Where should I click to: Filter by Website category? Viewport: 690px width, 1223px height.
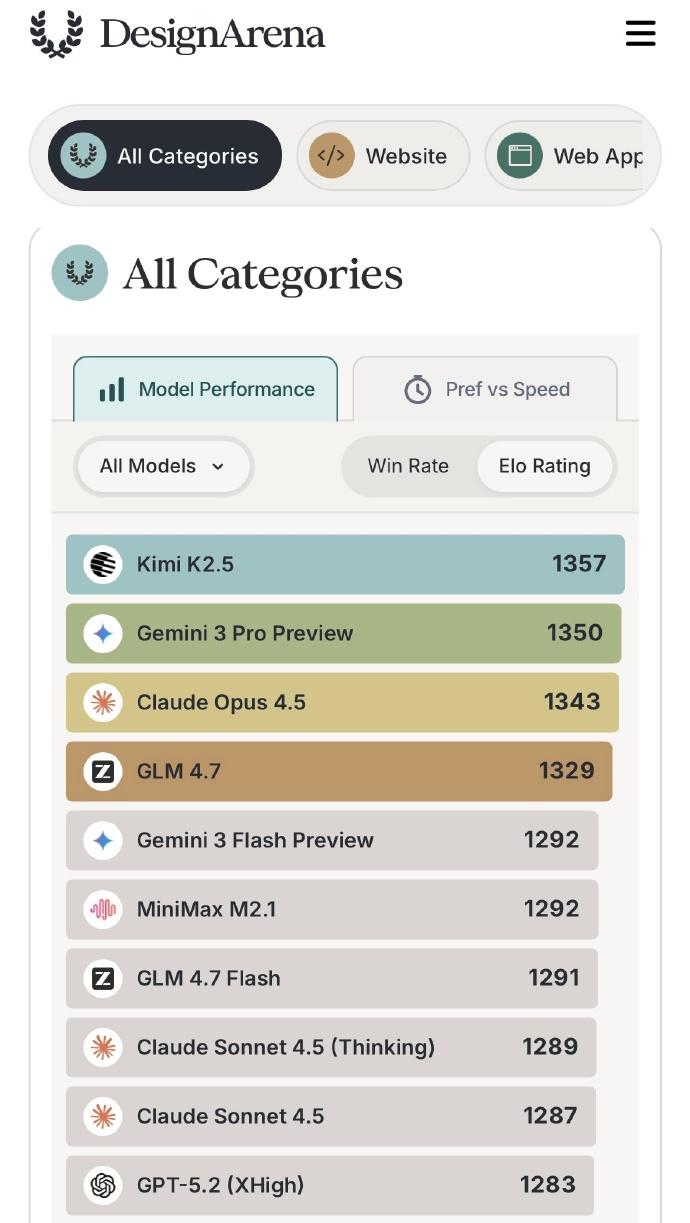coord(383,156)
